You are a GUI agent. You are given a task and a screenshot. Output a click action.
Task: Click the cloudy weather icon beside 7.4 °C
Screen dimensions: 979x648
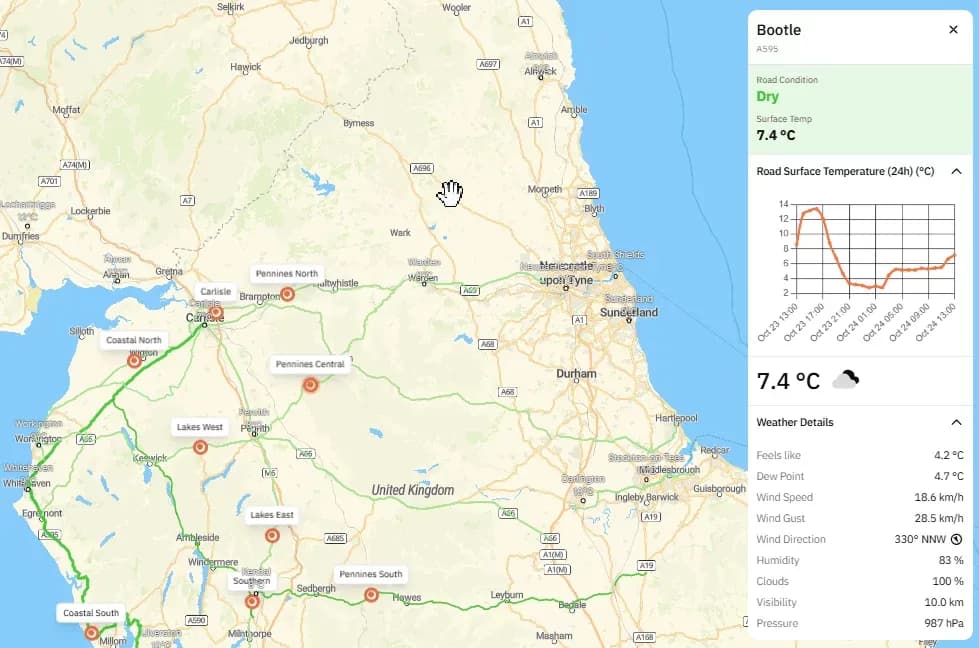point(843,380)
